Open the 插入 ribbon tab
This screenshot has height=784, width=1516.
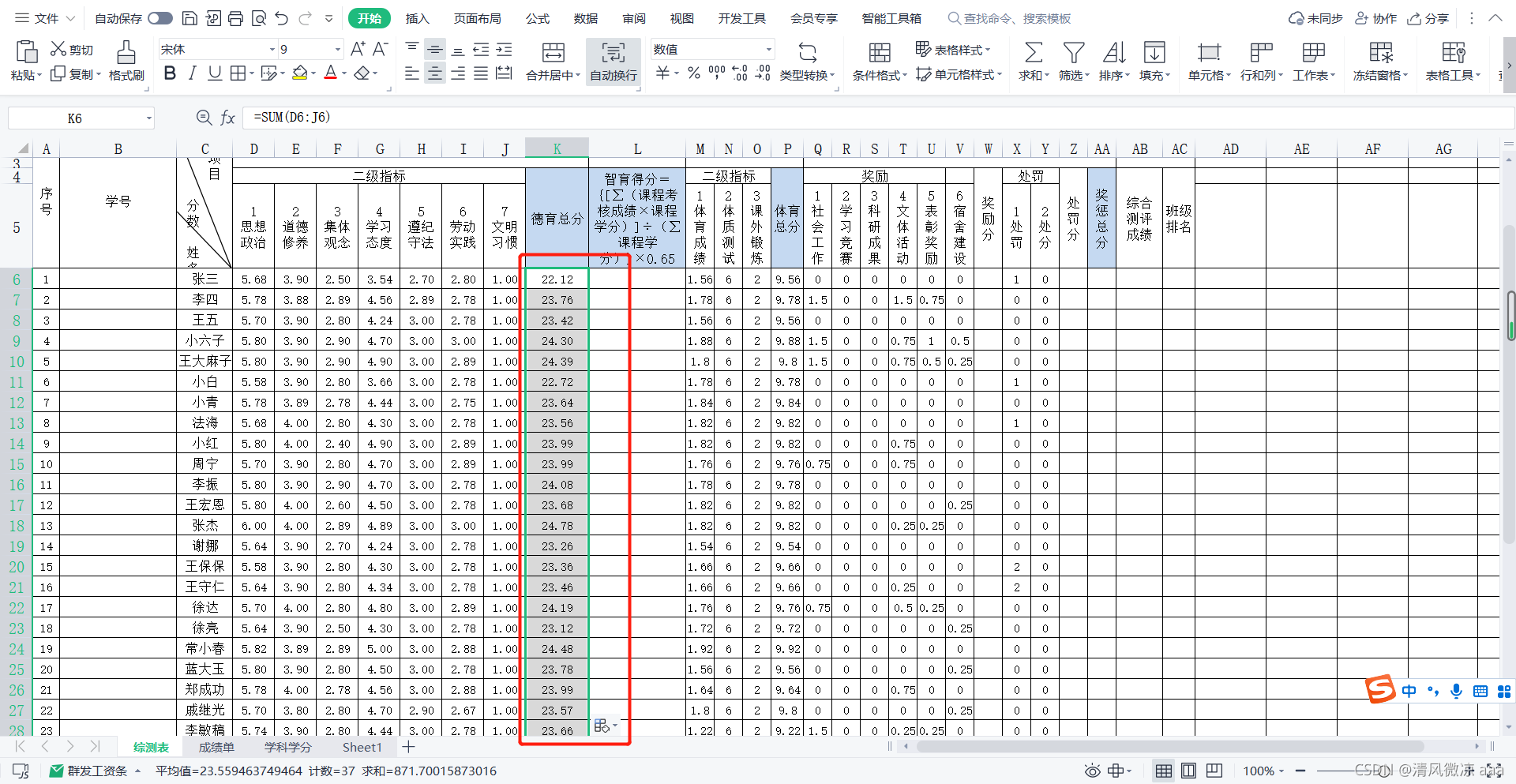(x=417, y=18)
